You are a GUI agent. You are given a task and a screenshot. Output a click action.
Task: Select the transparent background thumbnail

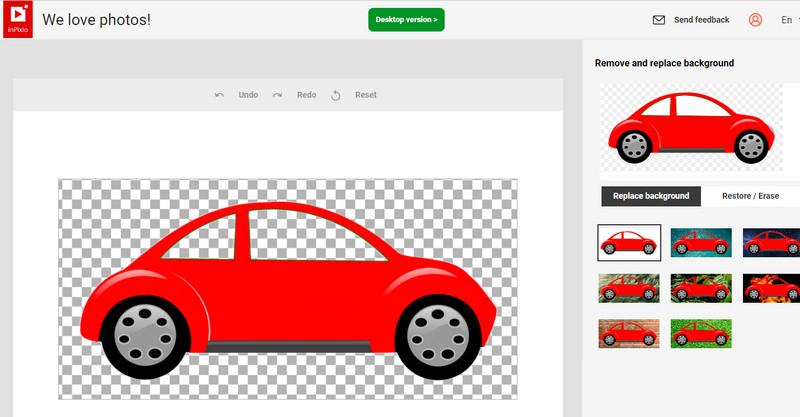629,241
